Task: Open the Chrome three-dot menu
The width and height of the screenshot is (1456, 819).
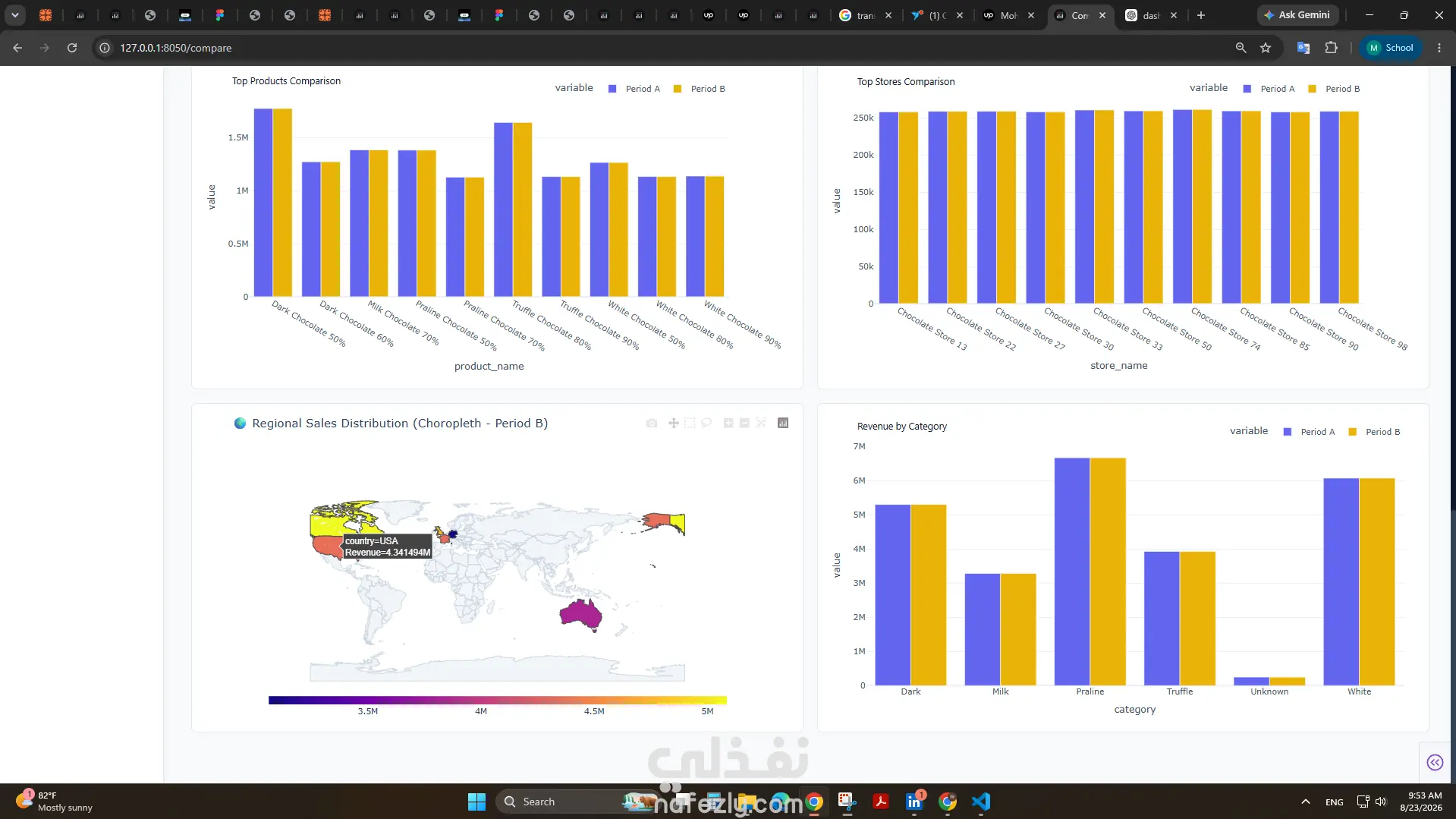Action: point(1439,48)
